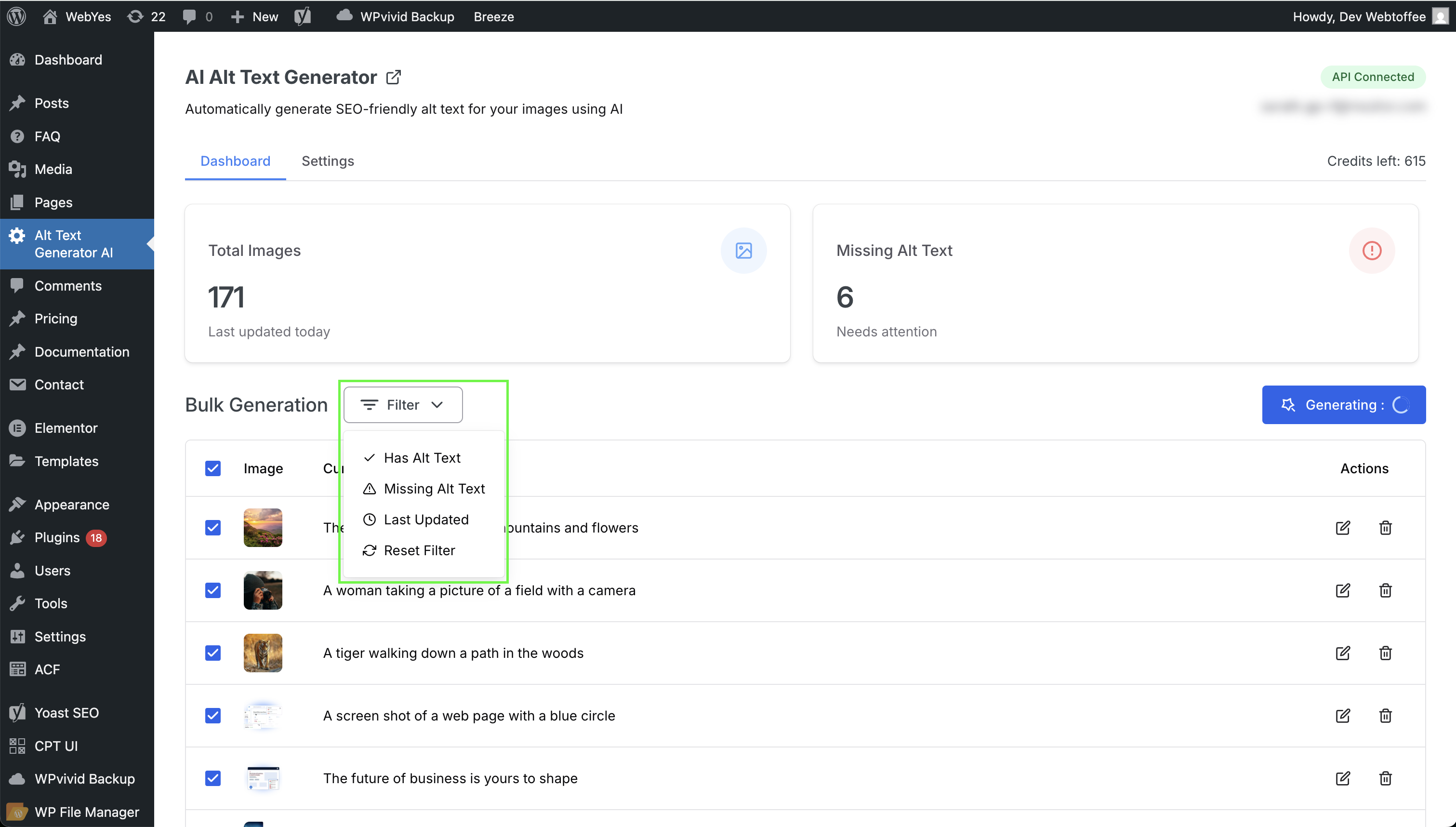
Task: Toggle the select-all checkbox in table header
Action: pos(213,468)
